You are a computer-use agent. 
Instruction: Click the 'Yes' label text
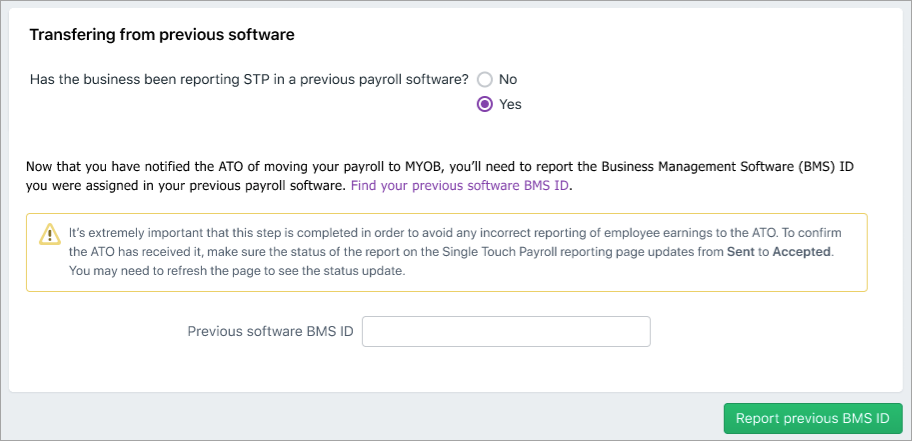pyautogui.click(x=510, y=104)
